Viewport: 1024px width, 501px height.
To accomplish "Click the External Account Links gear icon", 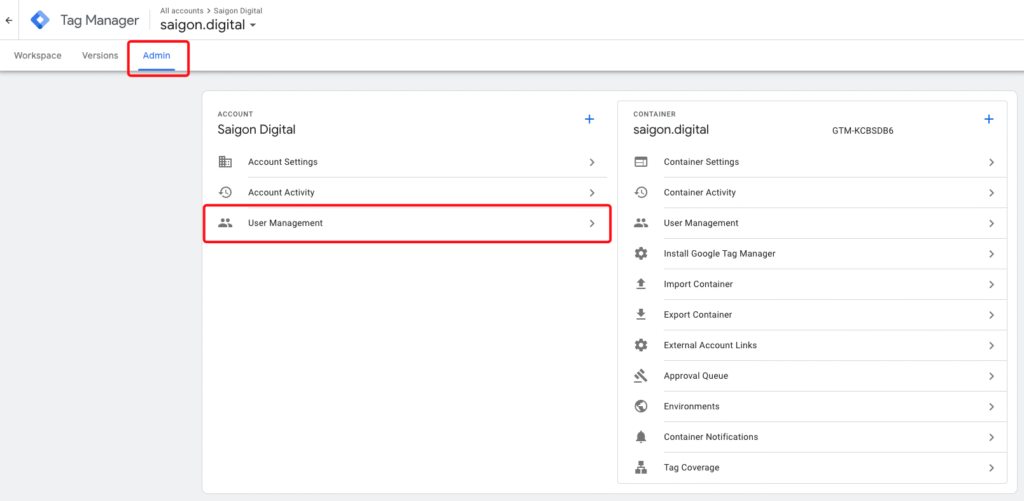I will [x=641, y=345].
